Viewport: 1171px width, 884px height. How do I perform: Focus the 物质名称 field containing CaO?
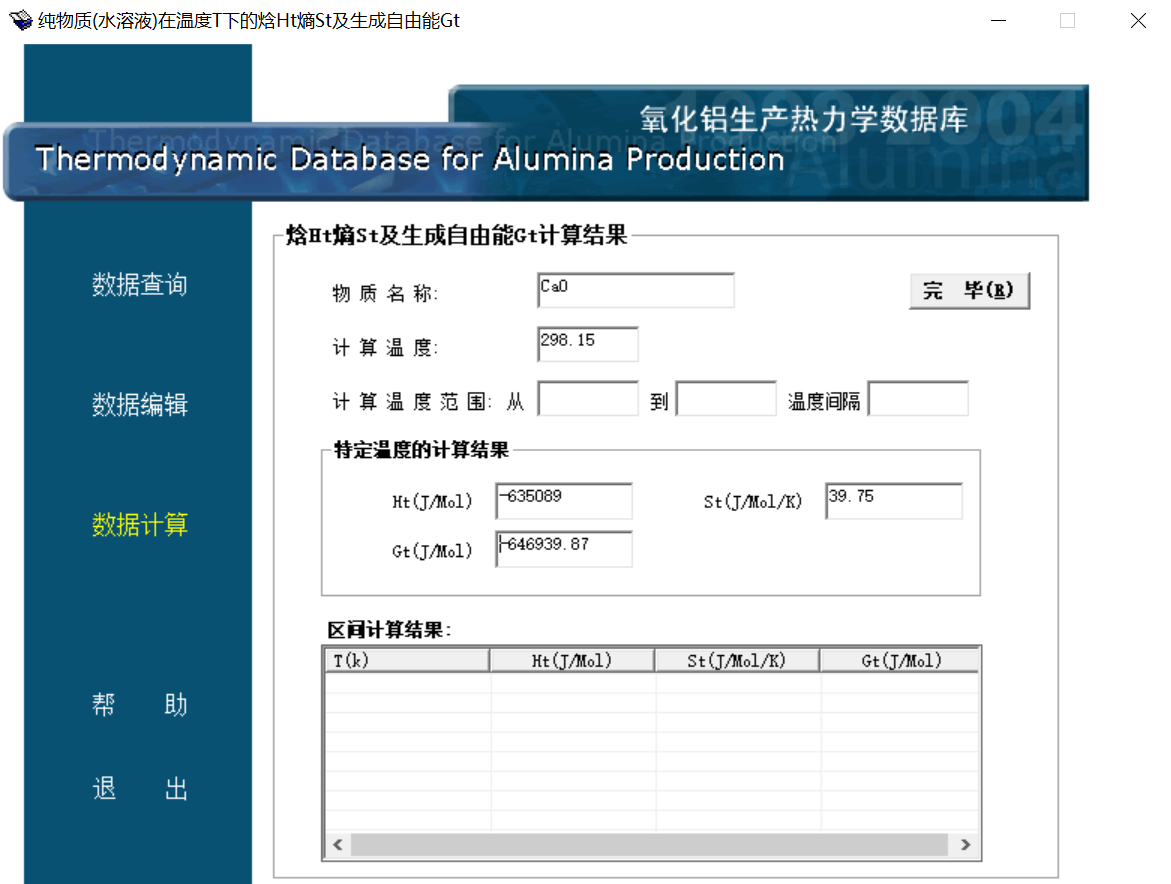[x=635, y=290]
